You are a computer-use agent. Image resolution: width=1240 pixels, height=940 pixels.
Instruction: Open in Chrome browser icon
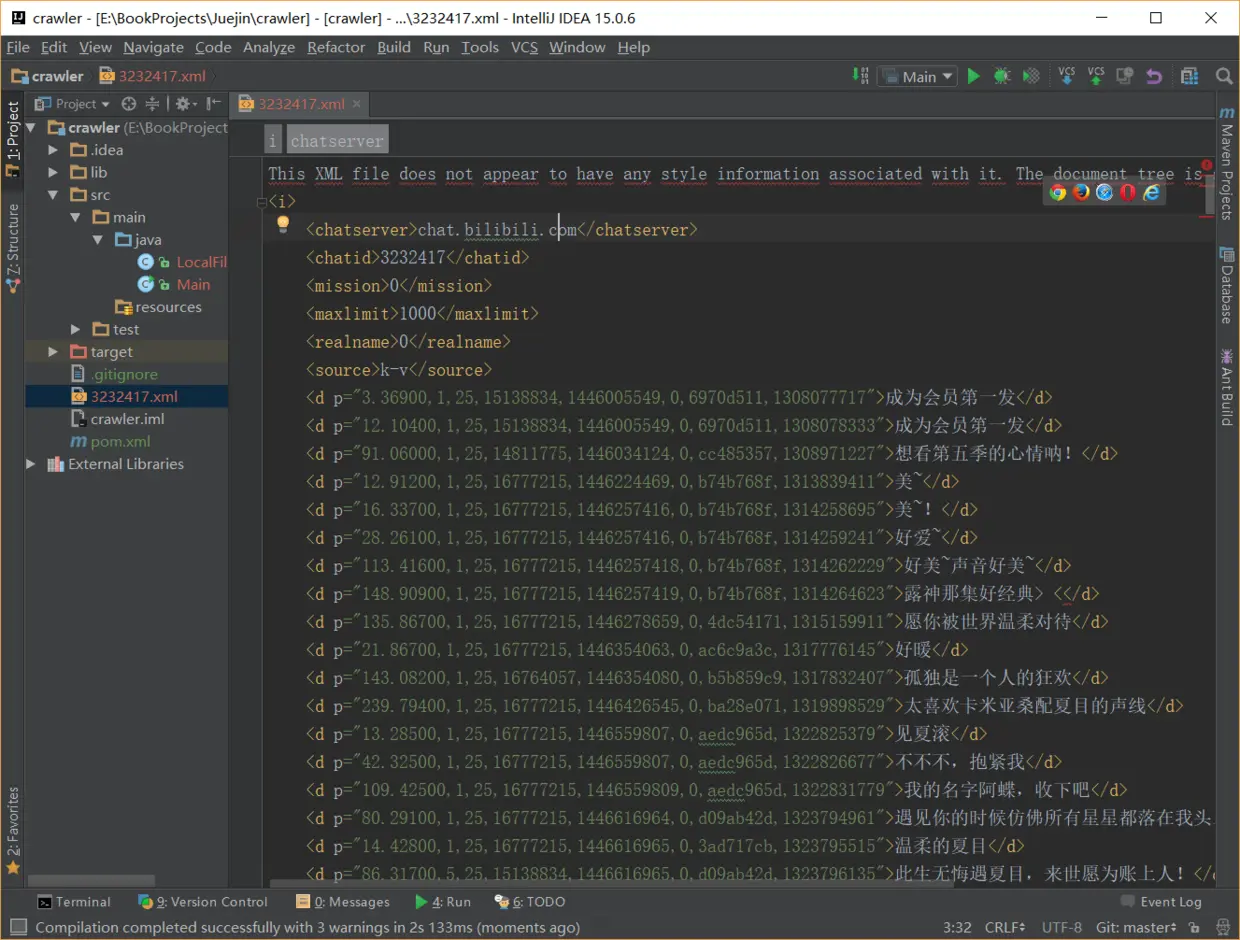point(1058,193)
